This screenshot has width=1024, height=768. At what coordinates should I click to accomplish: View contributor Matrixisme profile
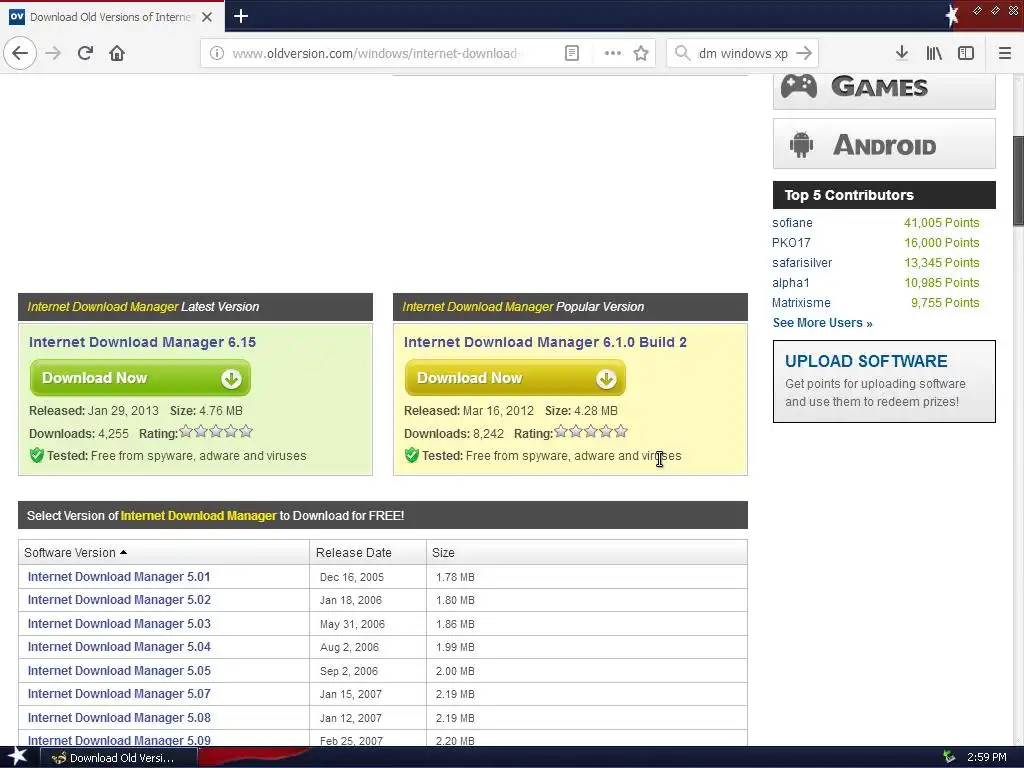point(801,303)
